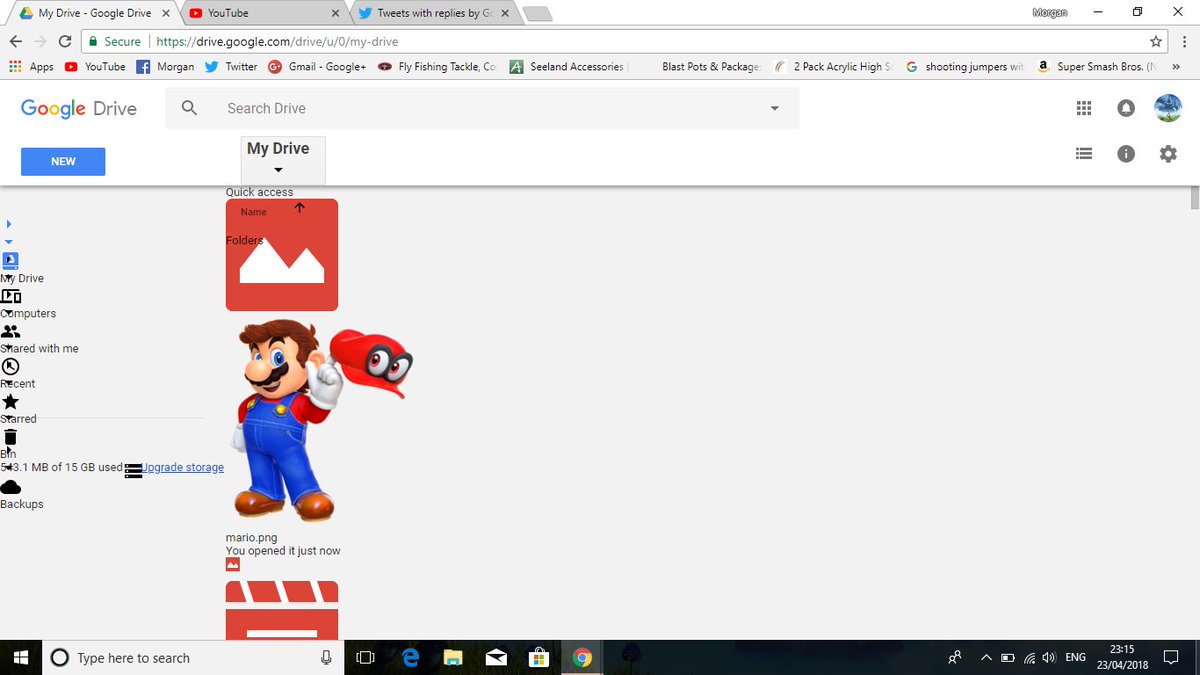Open the Google apps grid launcher
Viewport: 1200px width, 675px height.
[1084, 108]
